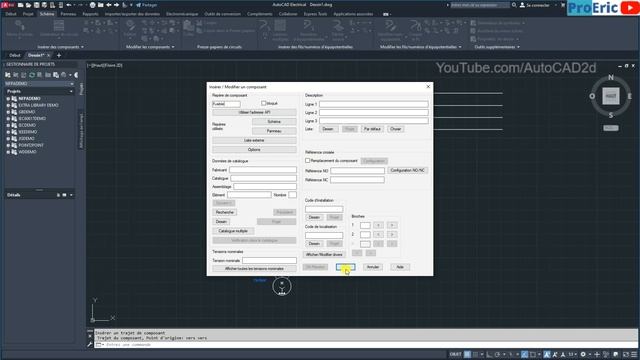Toggle snap mode icon in status bar
The width and height of the screenshot is (640, 360).
476,354
